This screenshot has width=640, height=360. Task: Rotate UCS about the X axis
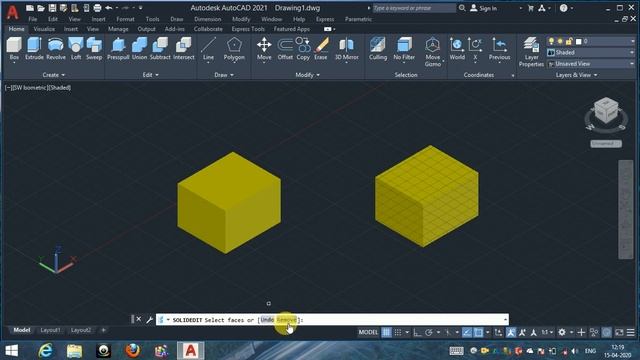point(475,49)
